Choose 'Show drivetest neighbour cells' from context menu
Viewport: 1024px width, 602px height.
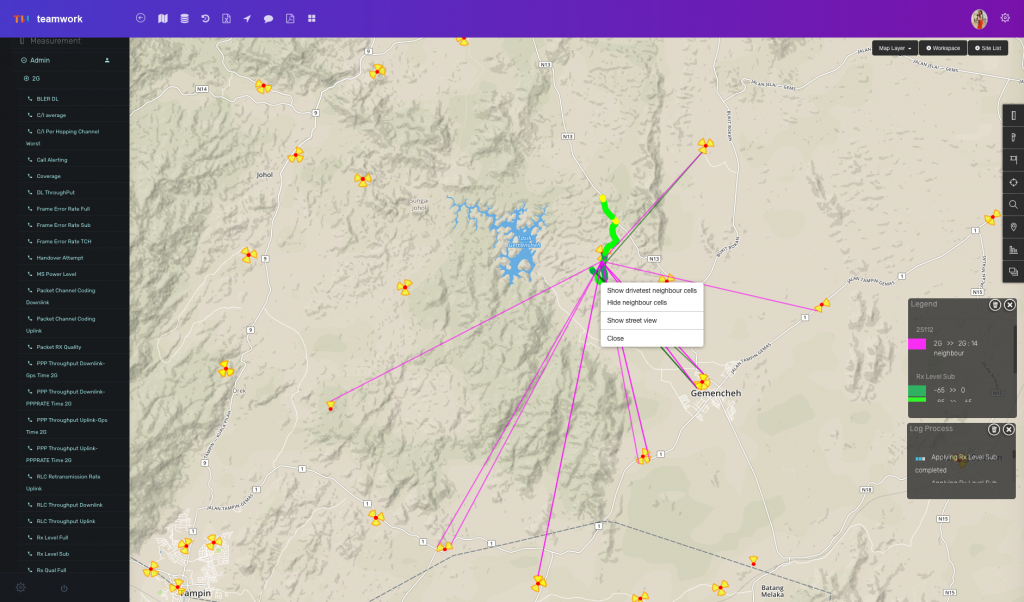651,290
